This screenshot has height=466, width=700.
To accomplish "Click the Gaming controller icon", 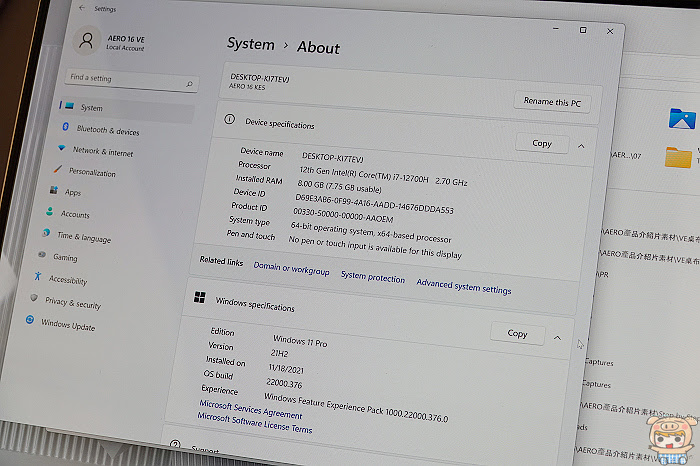I will [x=42, y=254].
